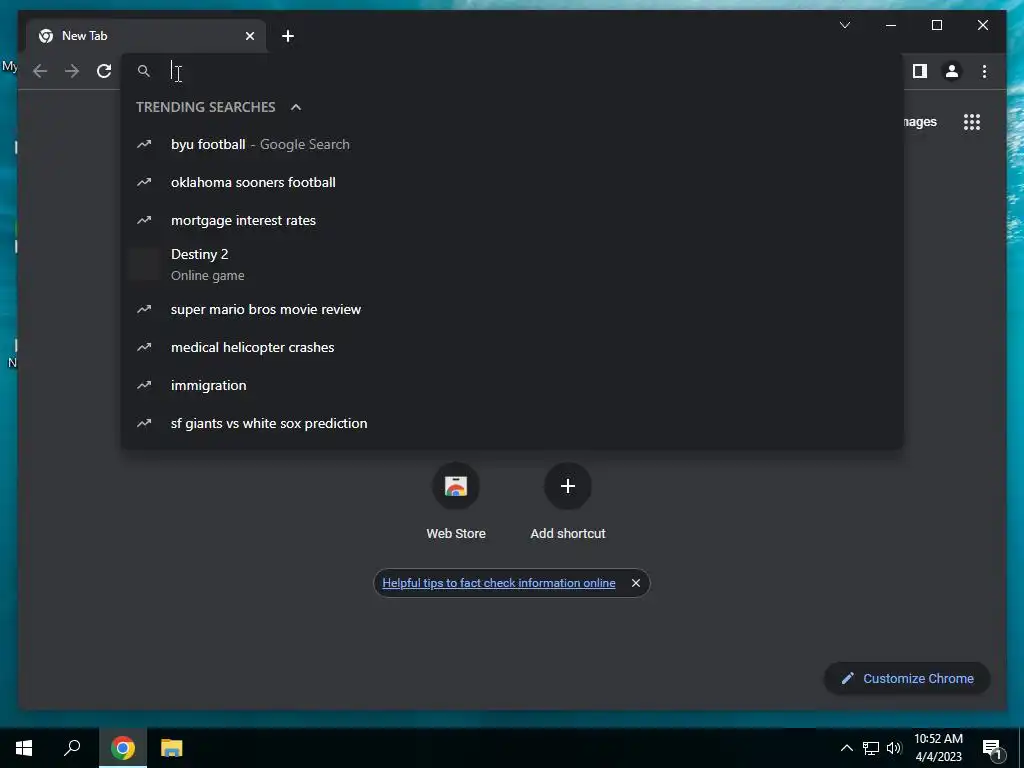
Task: Open the volume tray icon
Action: [x=893, y=748]
